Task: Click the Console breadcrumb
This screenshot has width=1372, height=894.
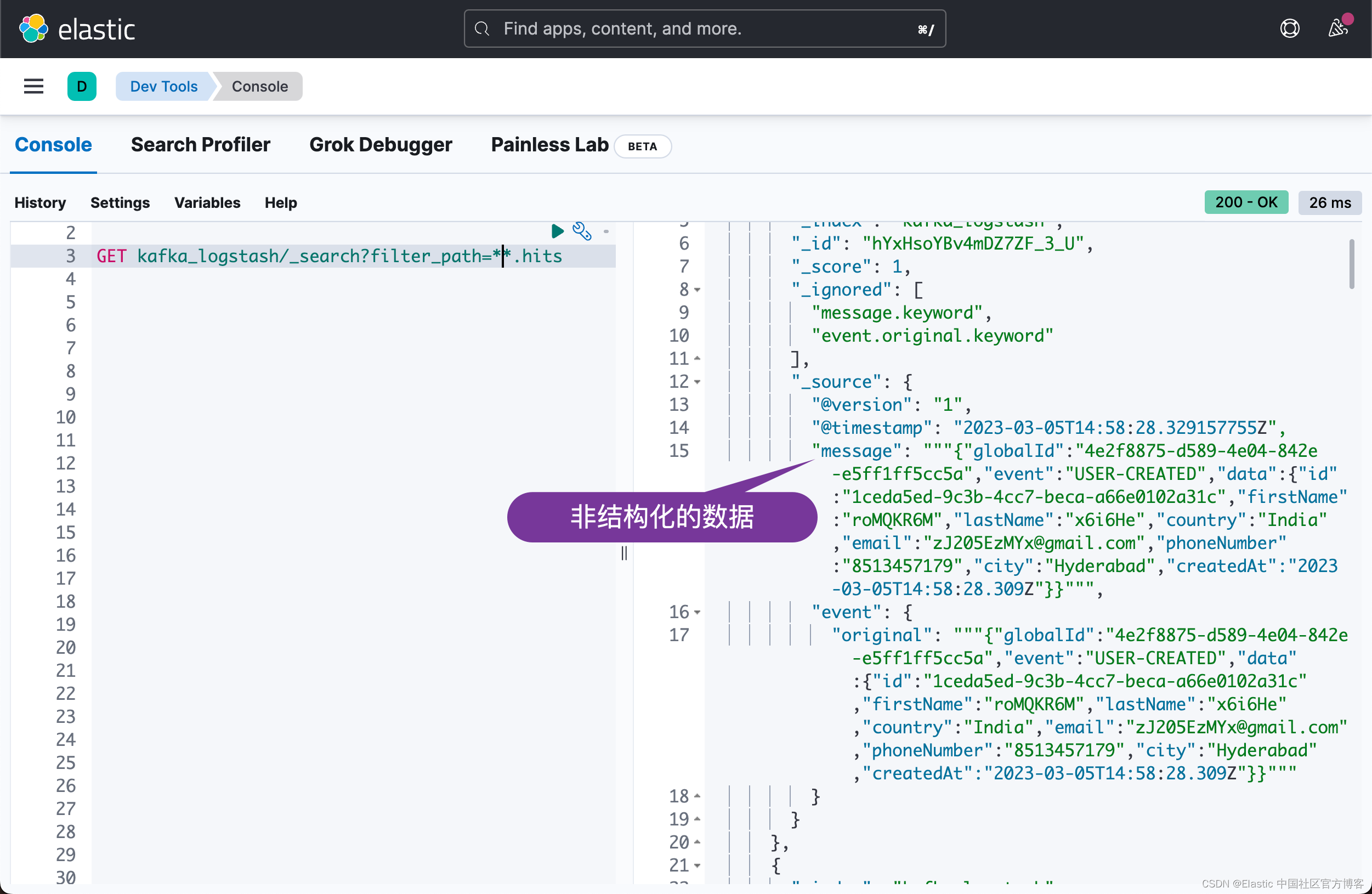Action: point(259,87)
